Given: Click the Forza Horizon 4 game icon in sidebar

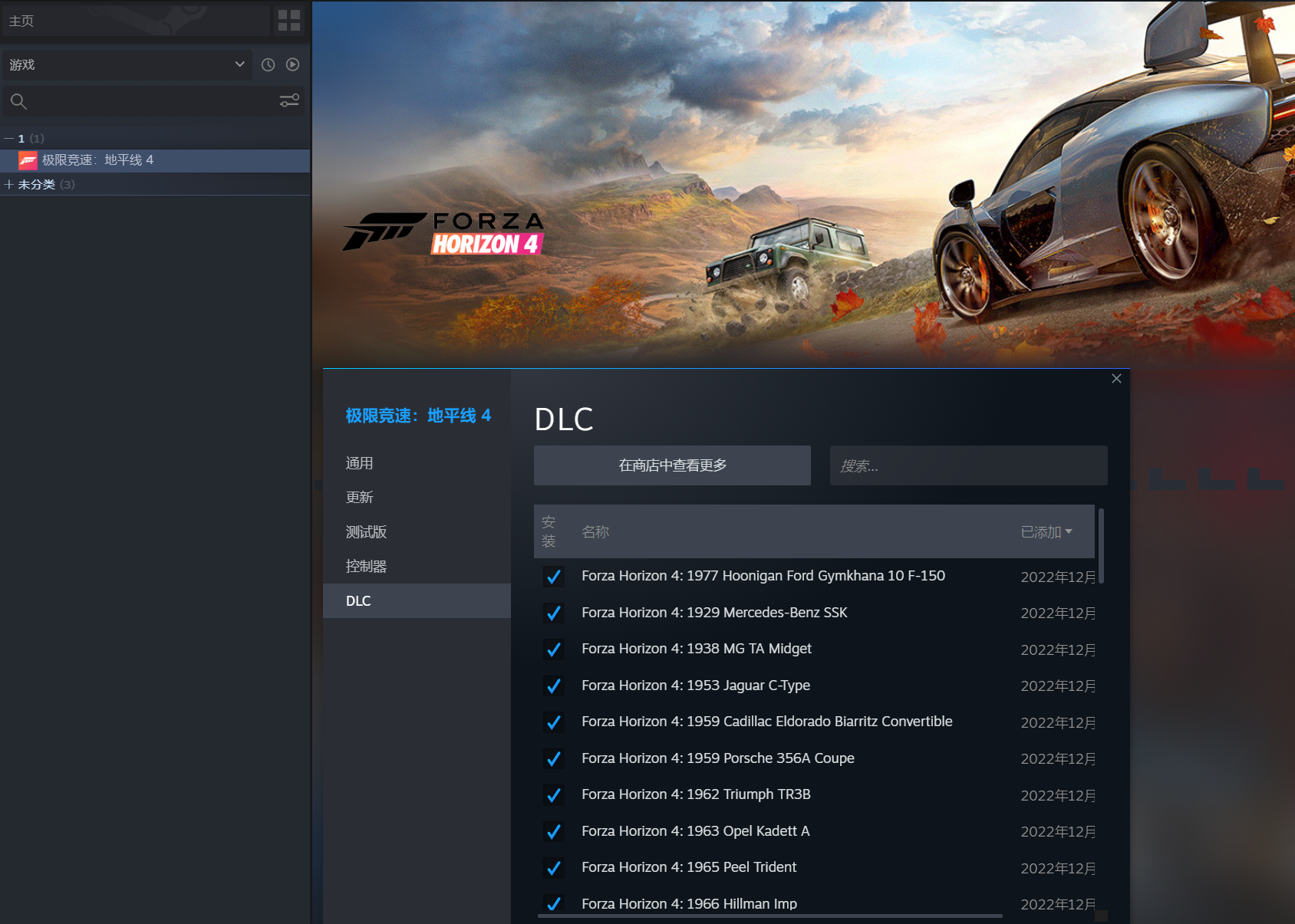Looking at the screenshot, I should point(28,160).
